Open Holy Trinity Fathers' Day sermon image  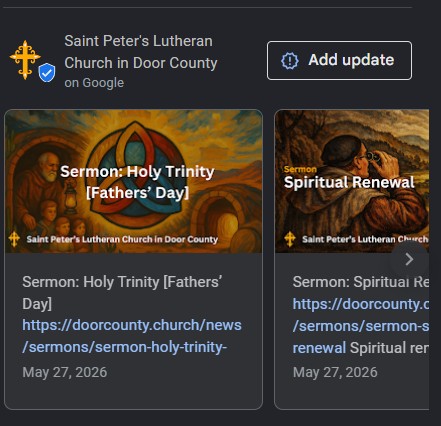point(134,181)
